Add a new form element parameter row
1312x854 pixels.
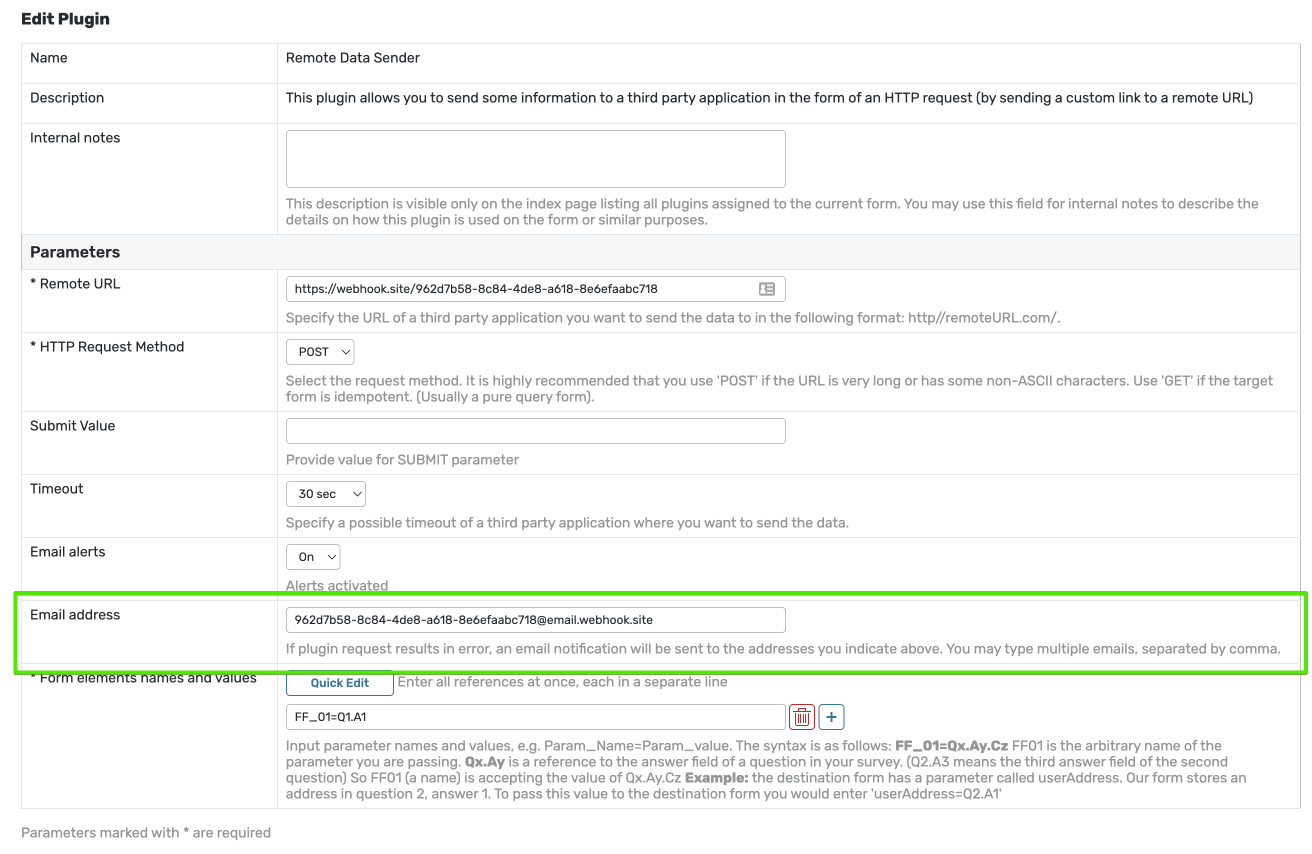click(831, 716)
